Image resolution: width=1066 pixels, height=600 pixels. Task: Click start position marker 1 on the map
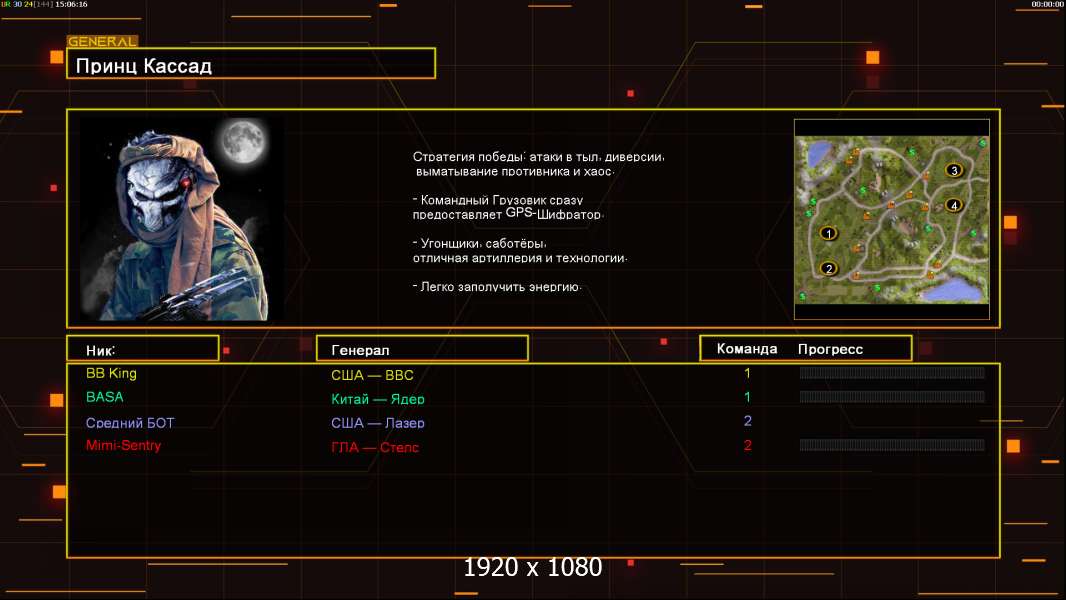point(828,234)
